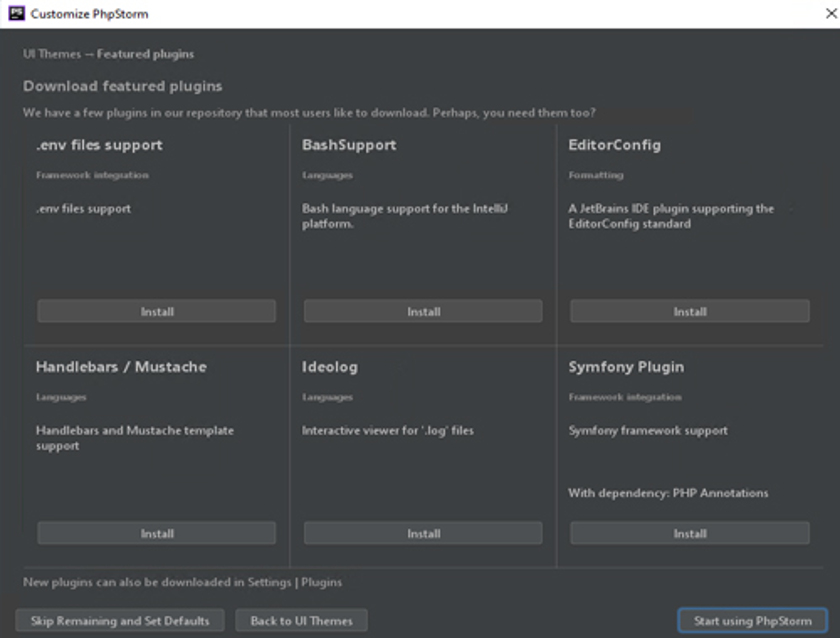Close the Customize PhpStorm dialog
The image size is (840, 638).
pyautogui.click(x=831, y=13)
